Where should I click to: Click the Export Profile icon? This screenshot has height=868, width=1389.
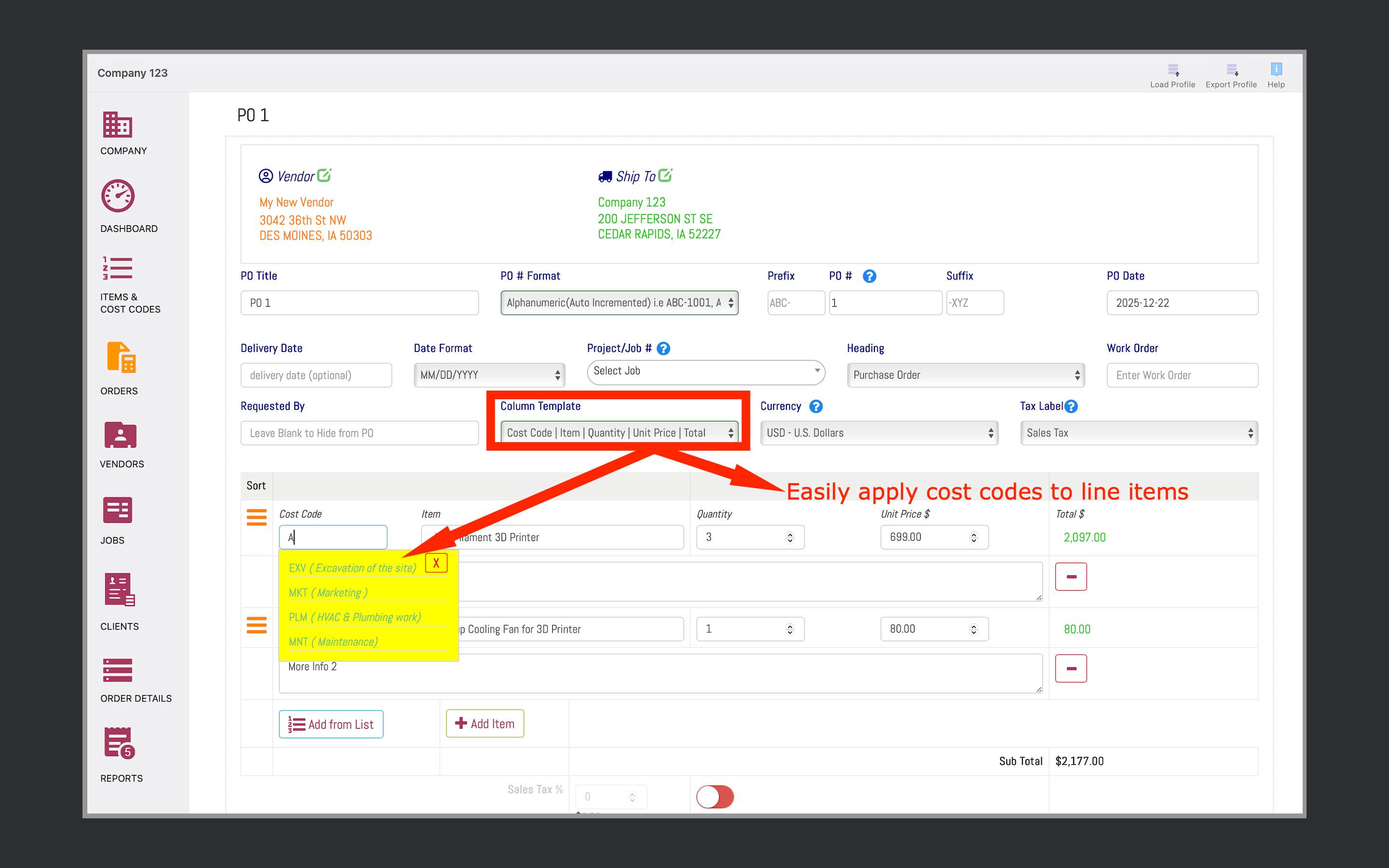(x=1231, y=70)
